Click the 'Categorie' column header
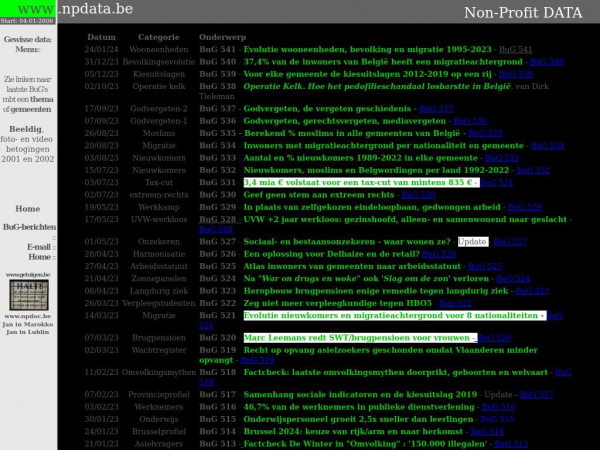 click(x=159, y=37)
